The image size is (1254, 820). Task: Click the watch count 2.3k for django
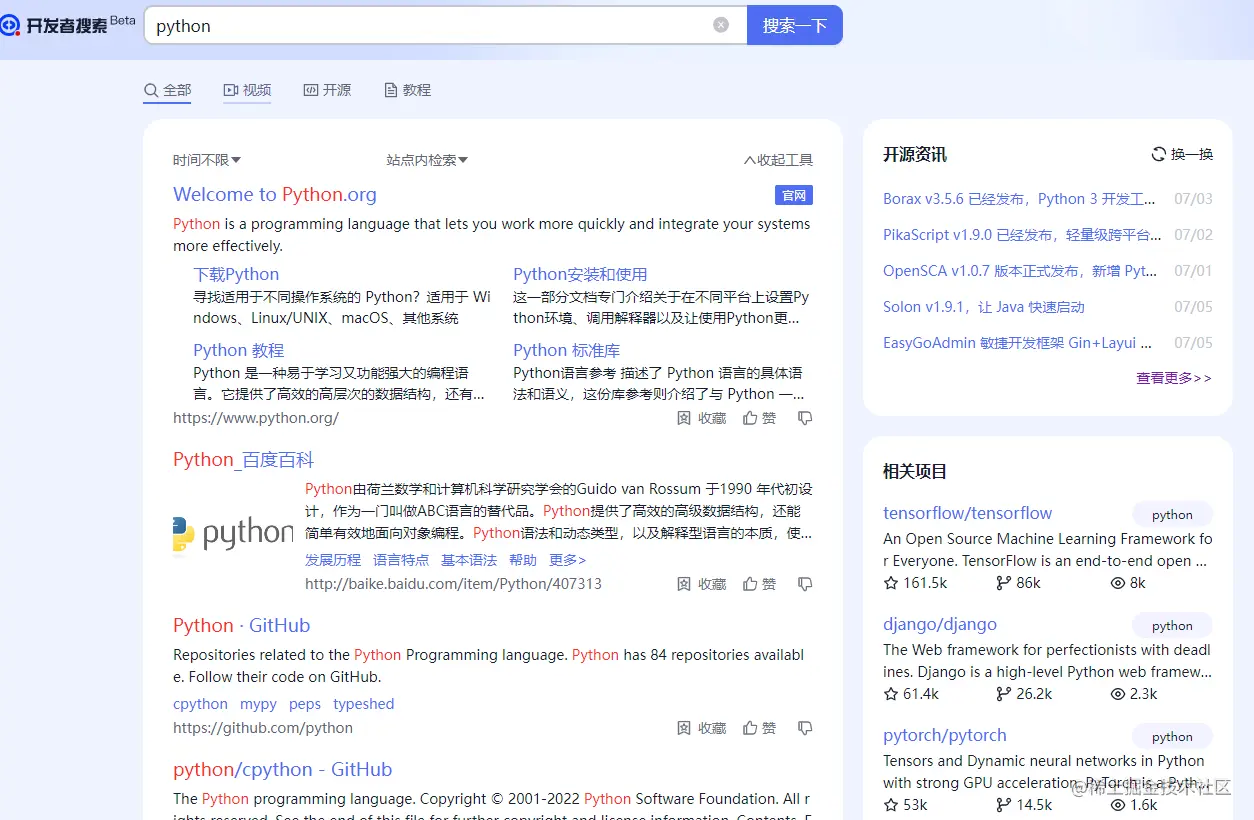[1134, 694]
